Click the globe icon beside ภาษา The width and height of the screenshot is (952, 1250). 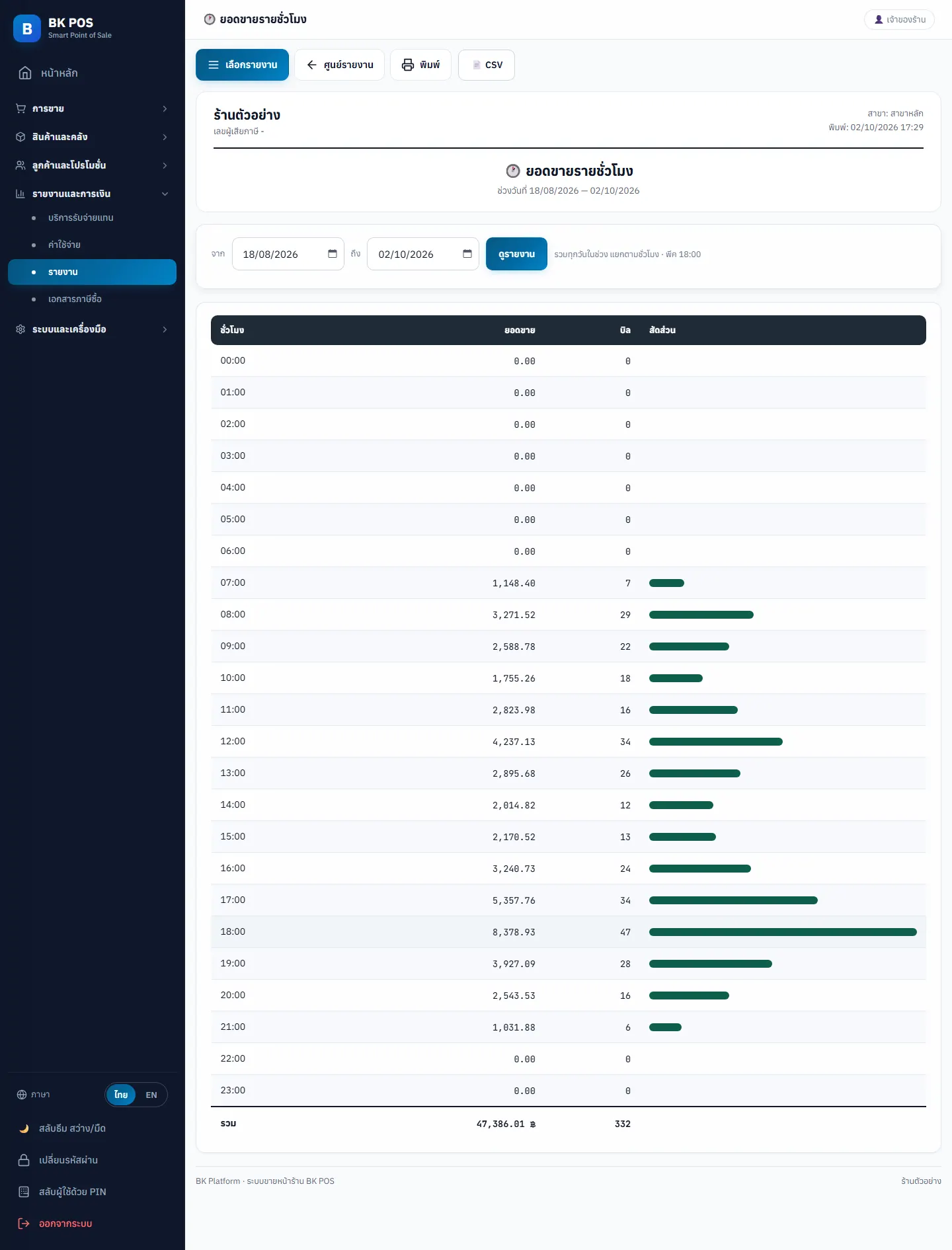coord(22,1095)
